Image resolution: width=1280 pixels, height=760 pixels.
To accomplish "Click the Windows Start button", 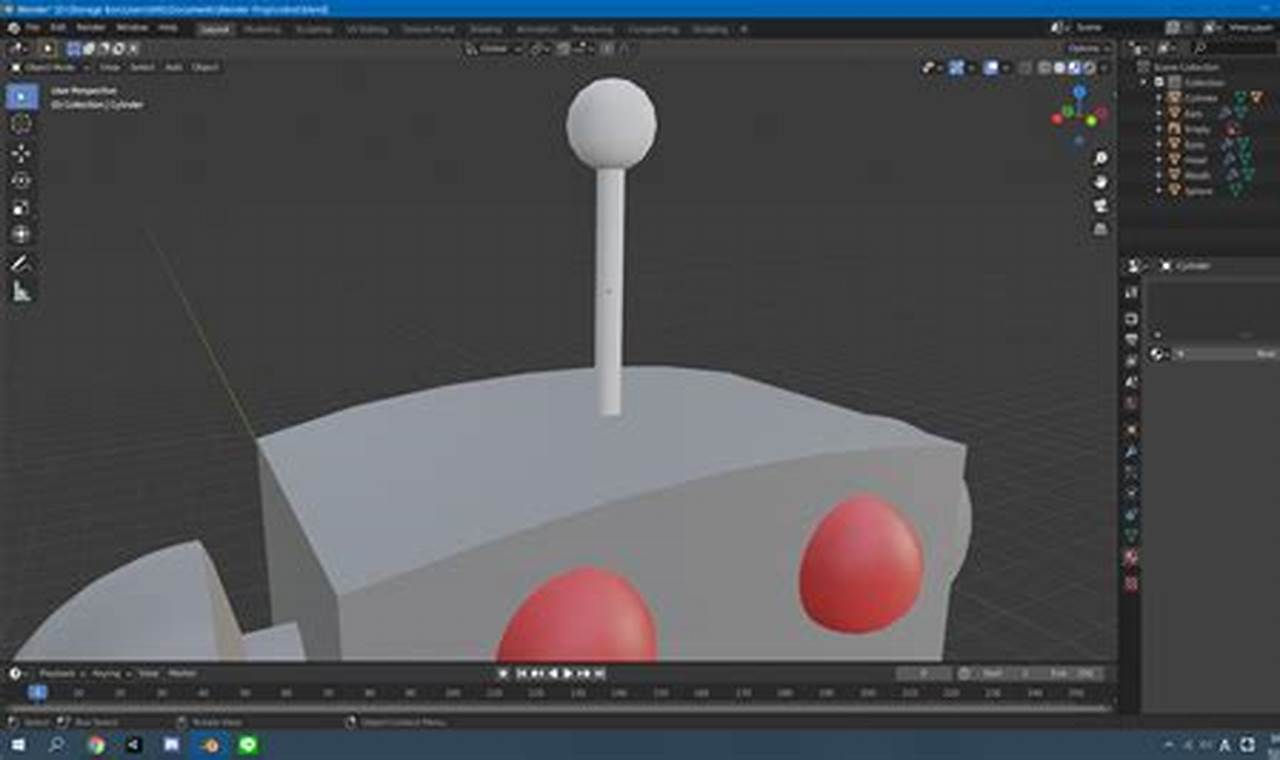I will coord(19,745).
